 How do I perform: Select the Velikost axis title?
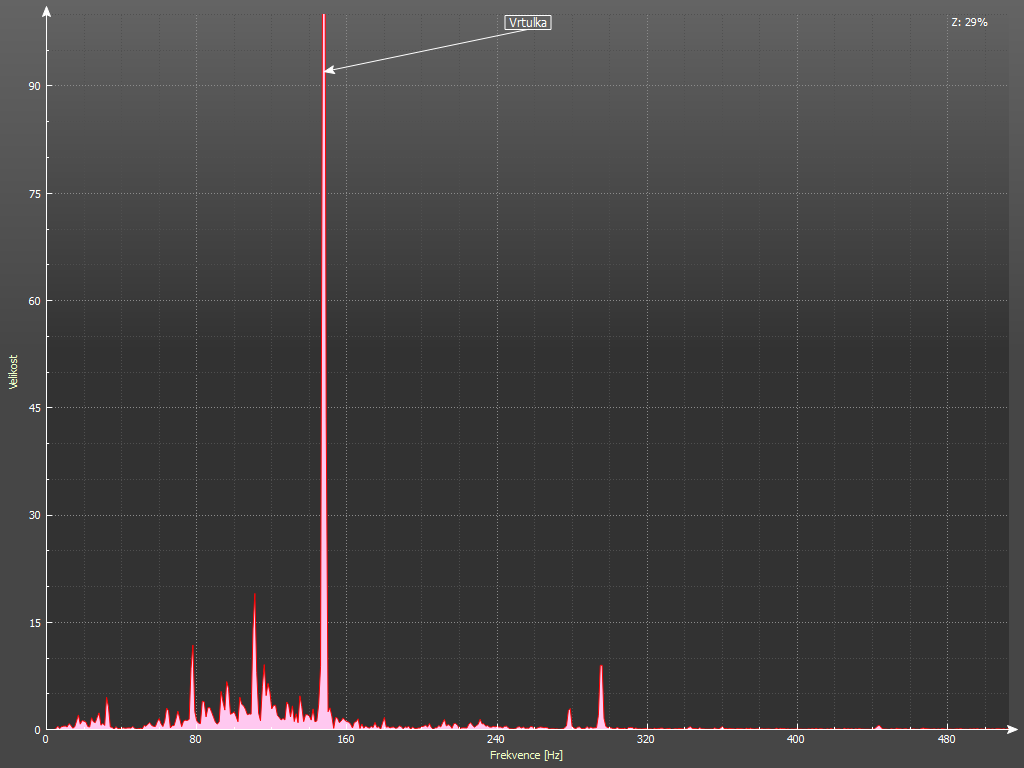tap(13, 371)
